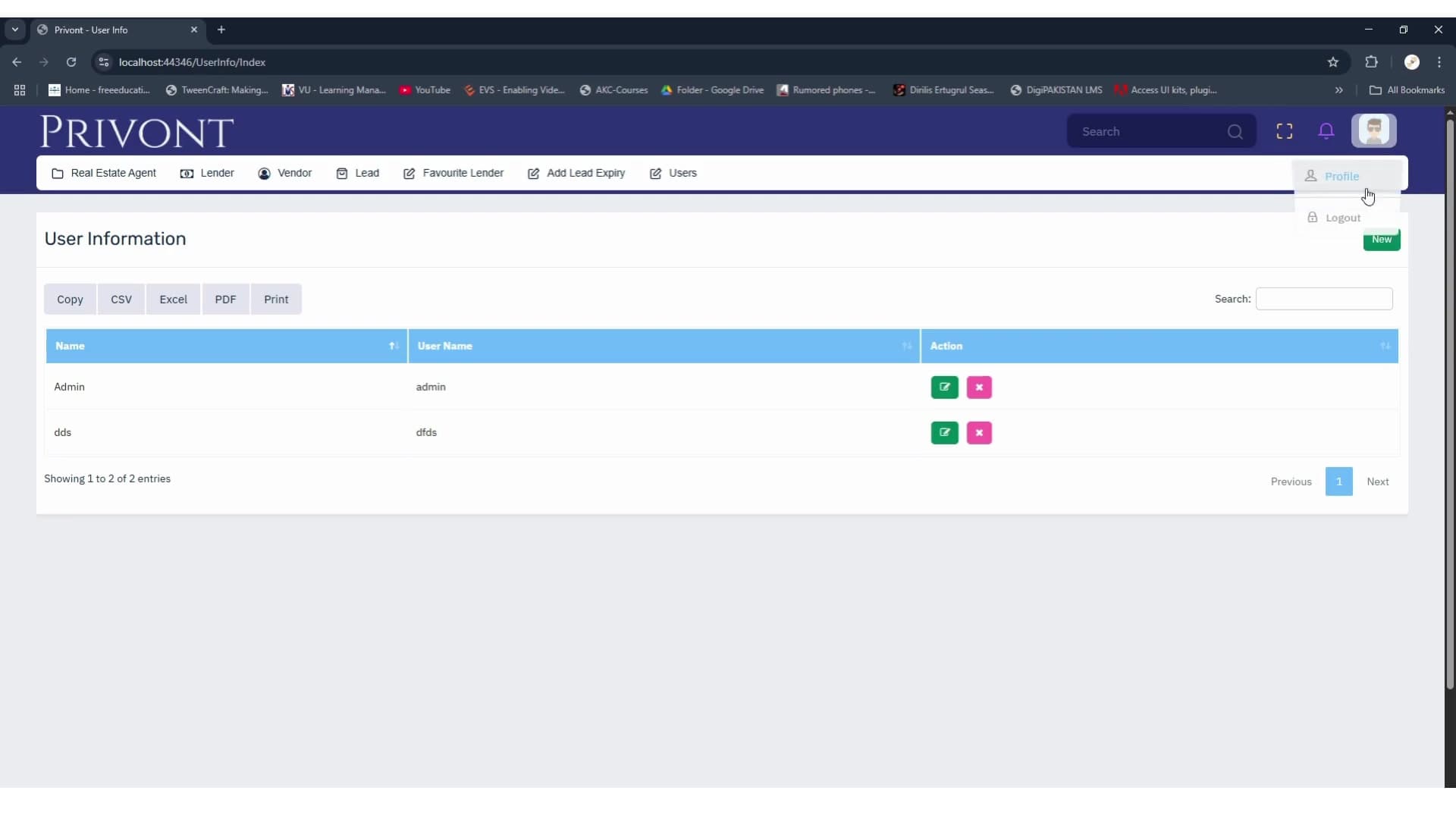Print the user table

click(276, 299)
